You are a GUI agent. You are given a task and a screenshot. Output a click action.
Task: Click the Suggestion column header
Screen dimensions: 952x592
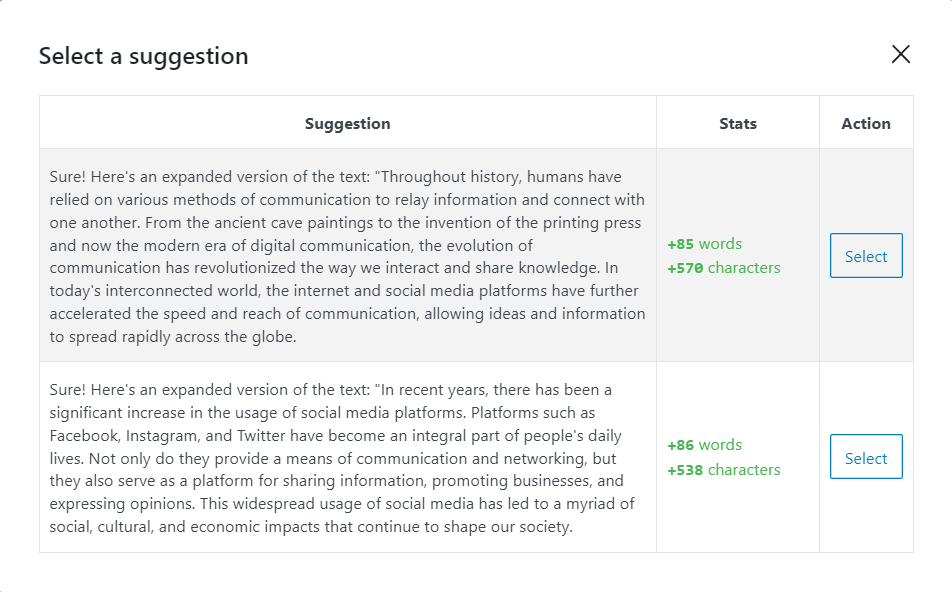click(x=347, y=123)
